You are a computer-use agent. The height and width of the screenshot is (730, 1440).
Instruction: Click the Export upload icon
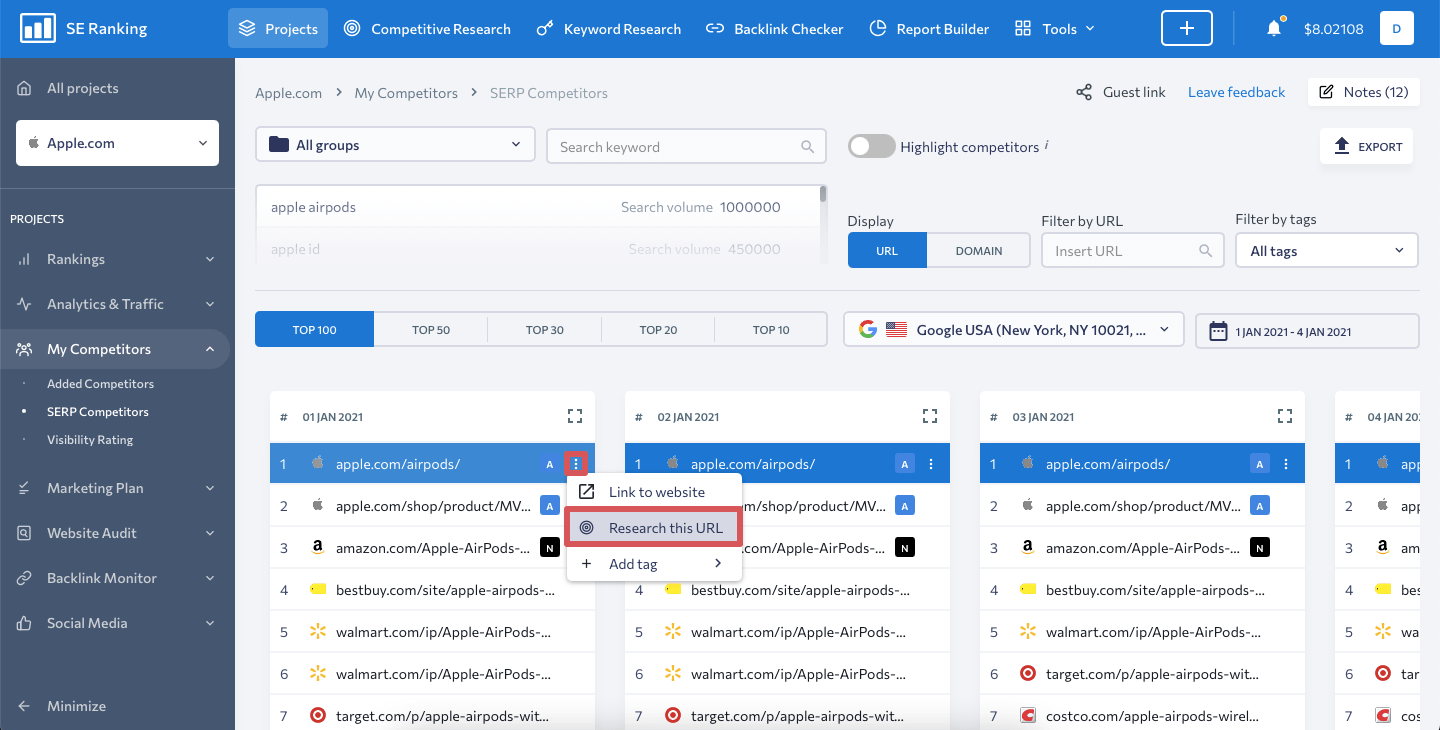[1342, 146]
